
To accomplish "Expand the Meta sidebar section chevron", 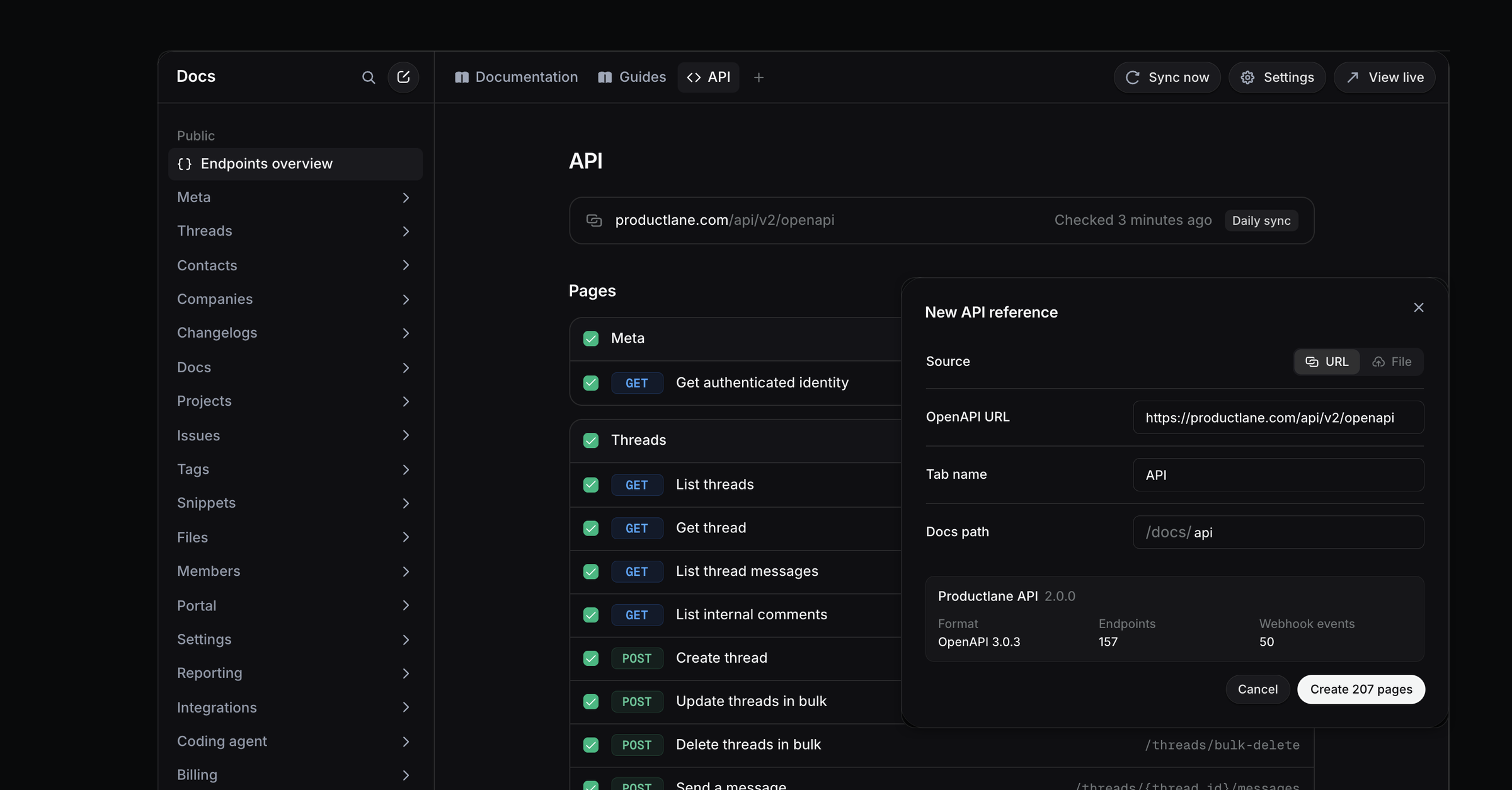I will click(406, 198).
